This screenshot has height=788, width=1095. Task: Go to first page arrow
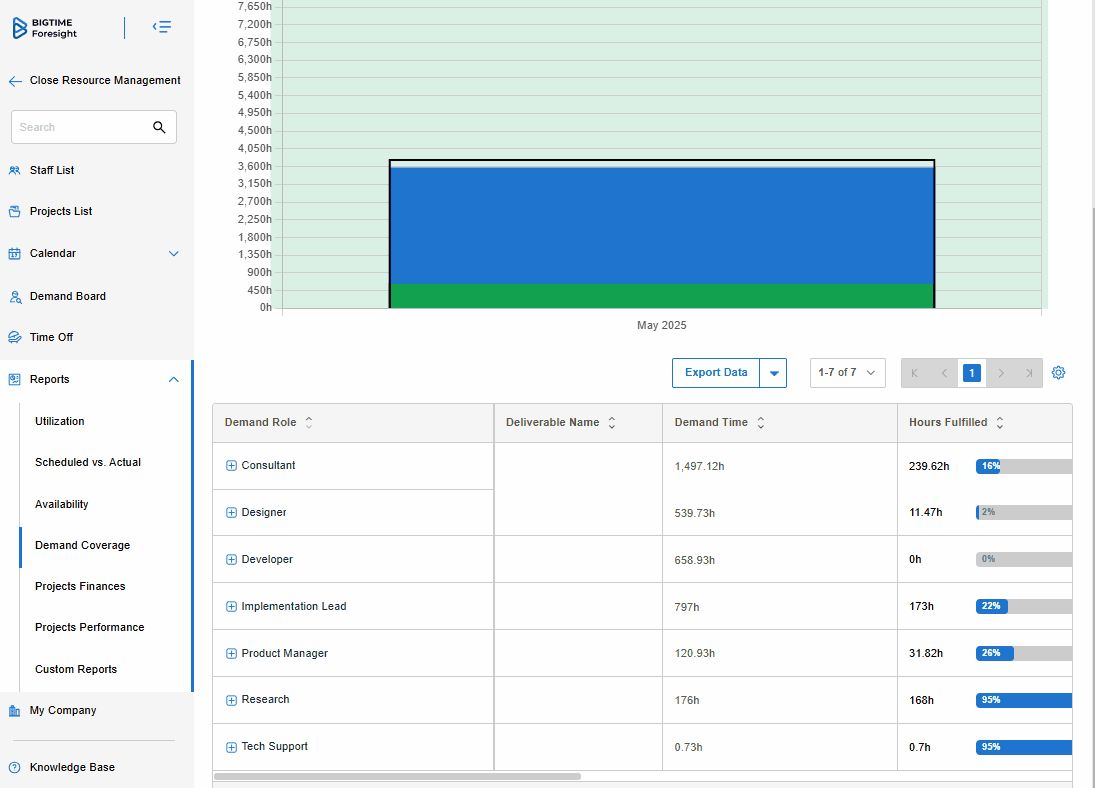(x=915, y=373)
